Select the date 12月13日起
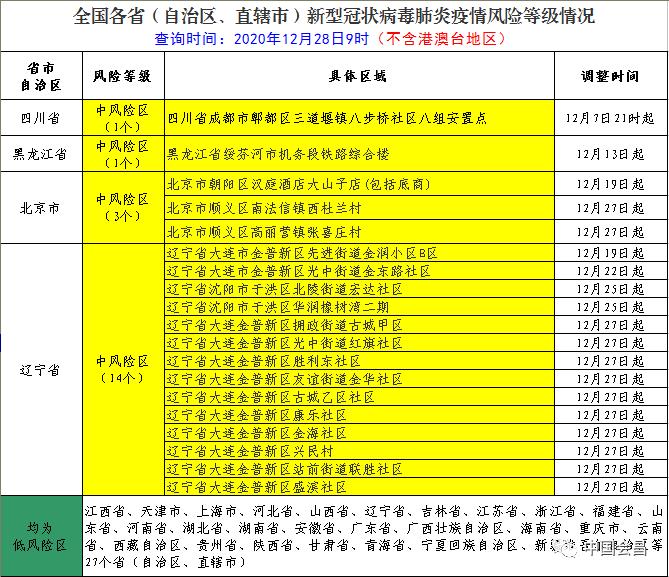This screenshot has width=669, height=577. 610,154
